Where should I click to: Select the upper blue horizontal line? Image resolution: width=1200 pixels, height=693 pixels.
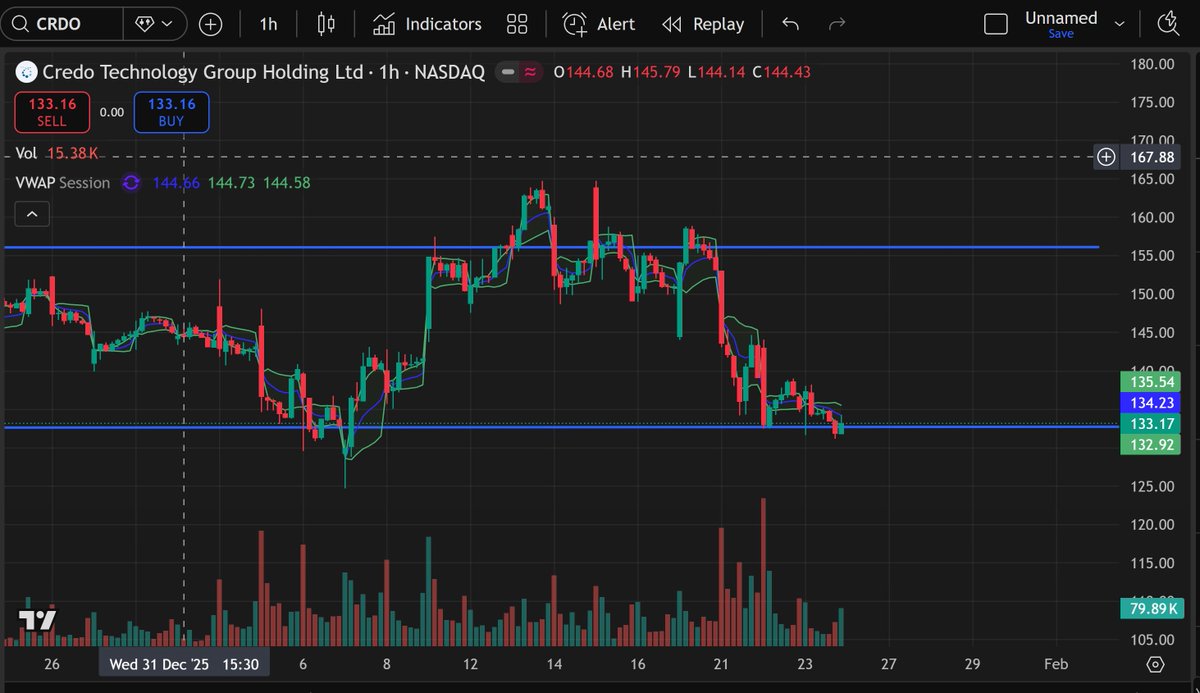click(x=550, y=247)
